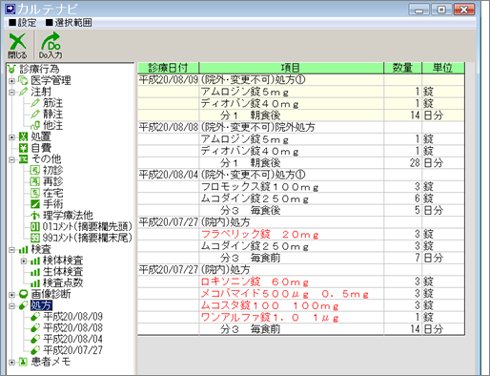This screenshot has width=490, height=376.
Task: Select the メコバマイド５００μｇ row
Action: tap(301, 294)
